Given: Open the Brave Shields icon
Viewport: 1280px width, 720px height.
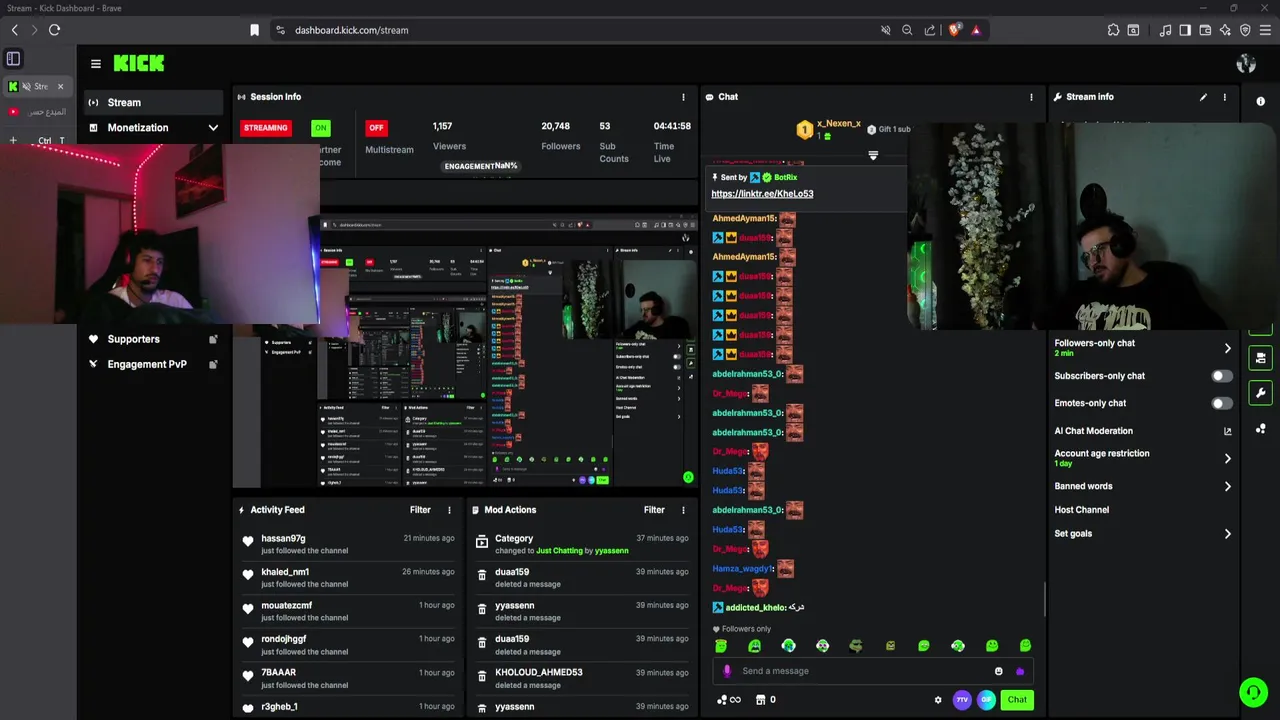Looking at the screenshot, I should click(954, 30).
